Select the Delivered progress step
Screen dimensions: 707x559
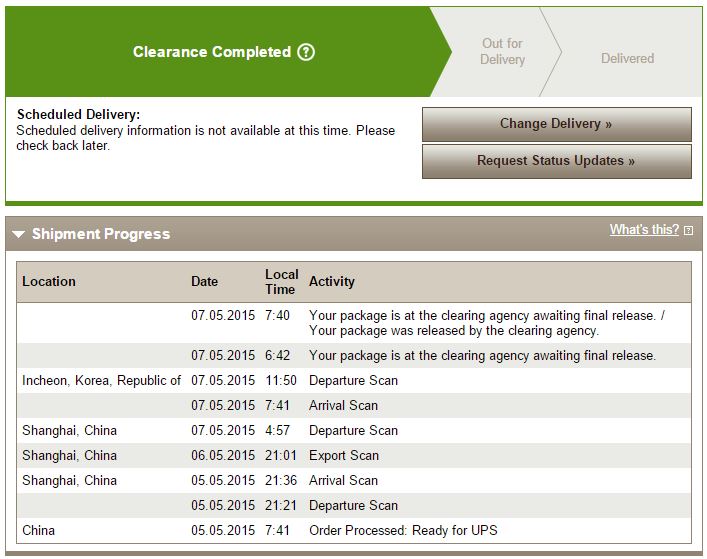(x=627, y=58)
